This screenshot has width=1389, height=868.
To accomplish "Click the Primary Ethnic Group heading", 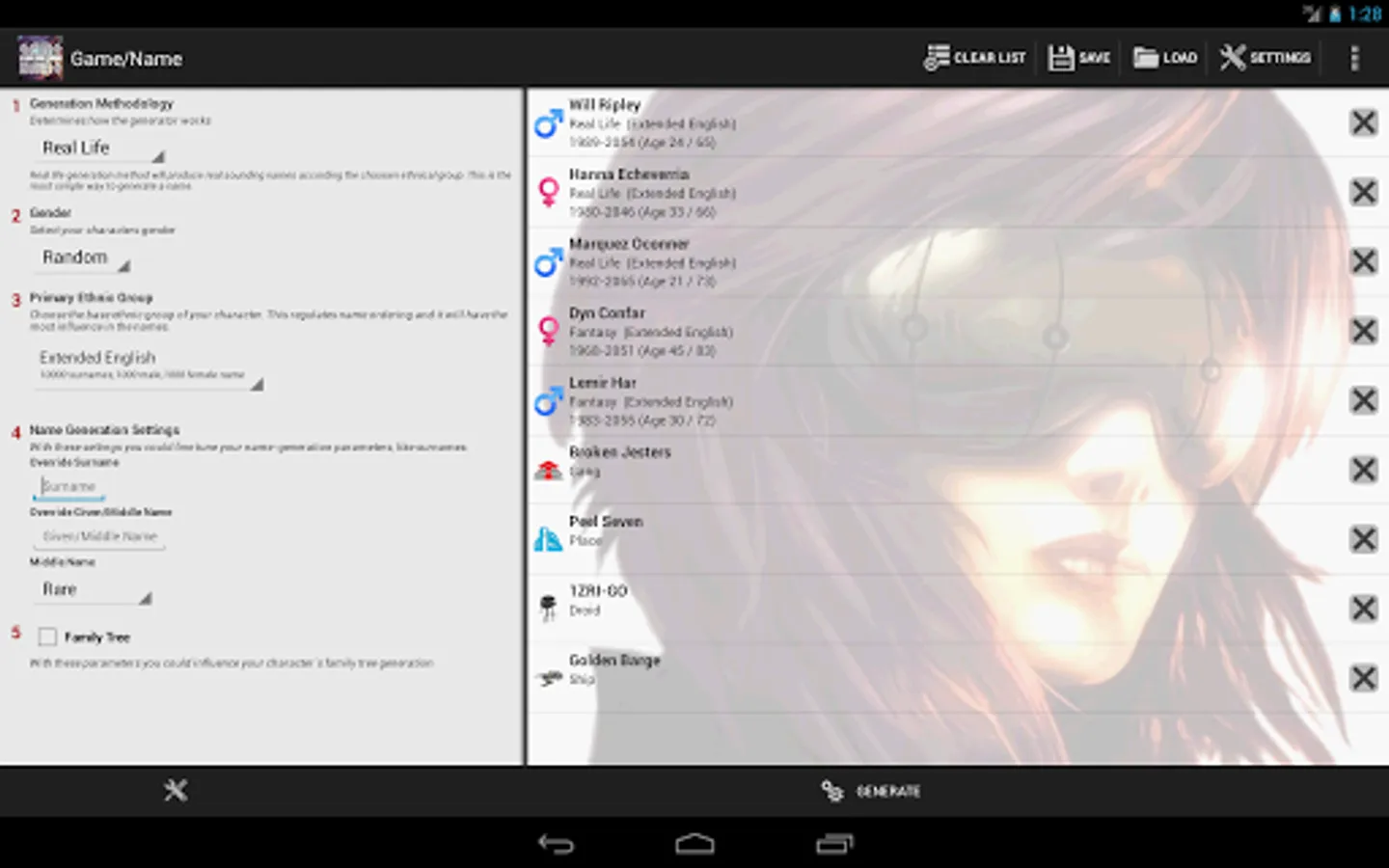I will (91, 298).
